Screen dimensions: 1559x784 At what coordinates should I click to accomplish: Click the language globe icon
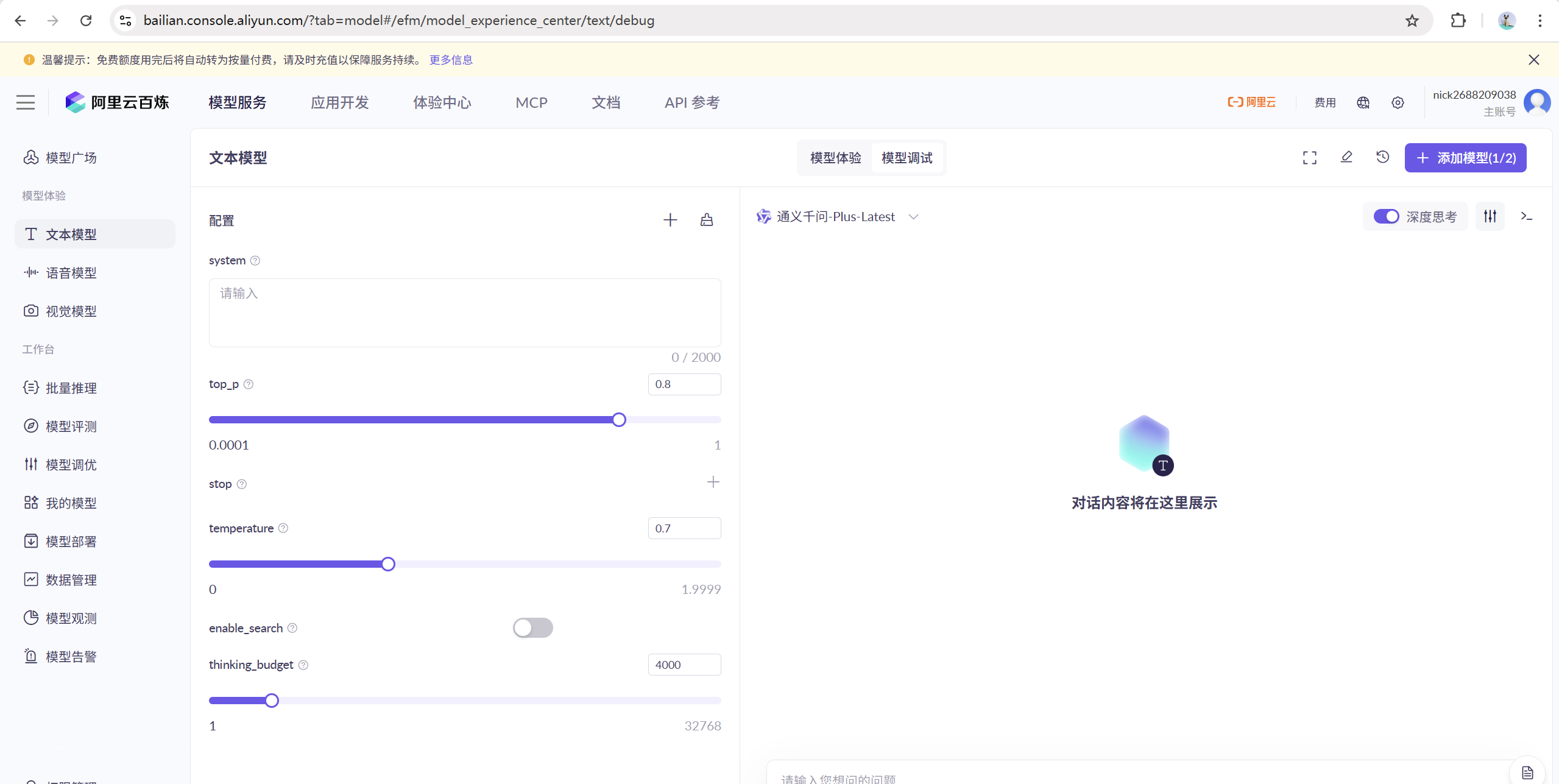[1363, 102]
